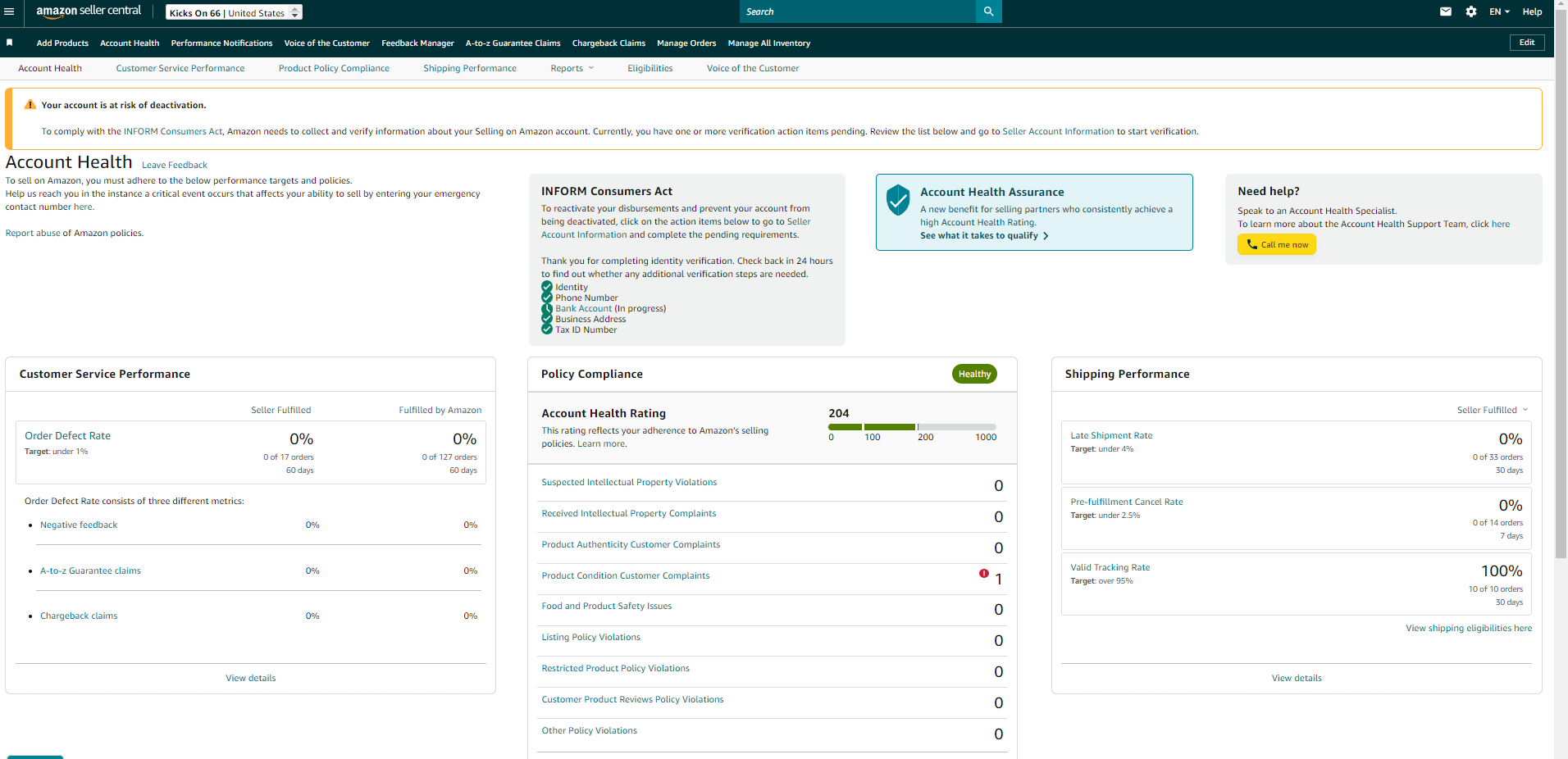Click the Account Health Rating progress bar
Screen dimensions: 1568x759
(x=912, y=427)
